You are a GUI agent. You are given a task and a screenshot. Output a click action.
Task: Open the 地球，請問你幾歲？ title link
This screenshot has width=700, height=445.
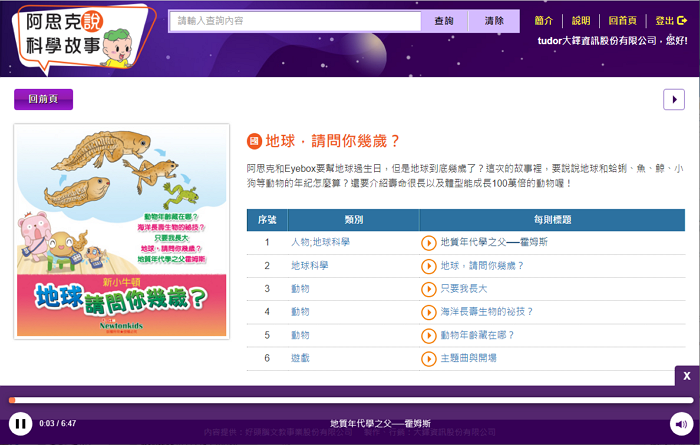[482, 266]
